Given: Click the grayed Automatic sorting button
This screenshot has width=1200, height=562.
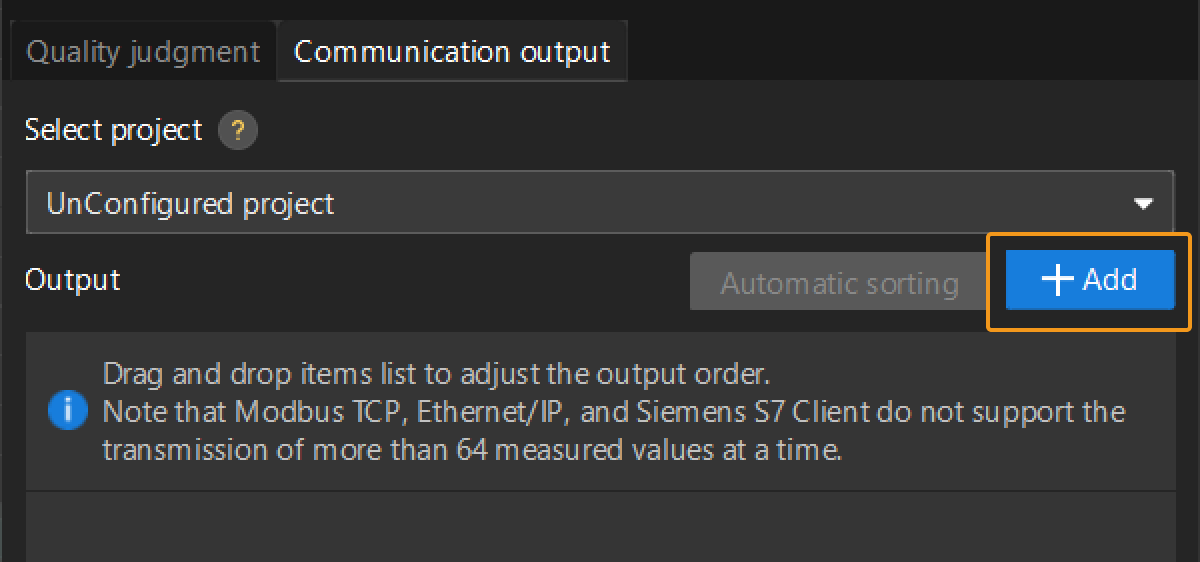Looking at the screenshot, I should click(839, 283).
